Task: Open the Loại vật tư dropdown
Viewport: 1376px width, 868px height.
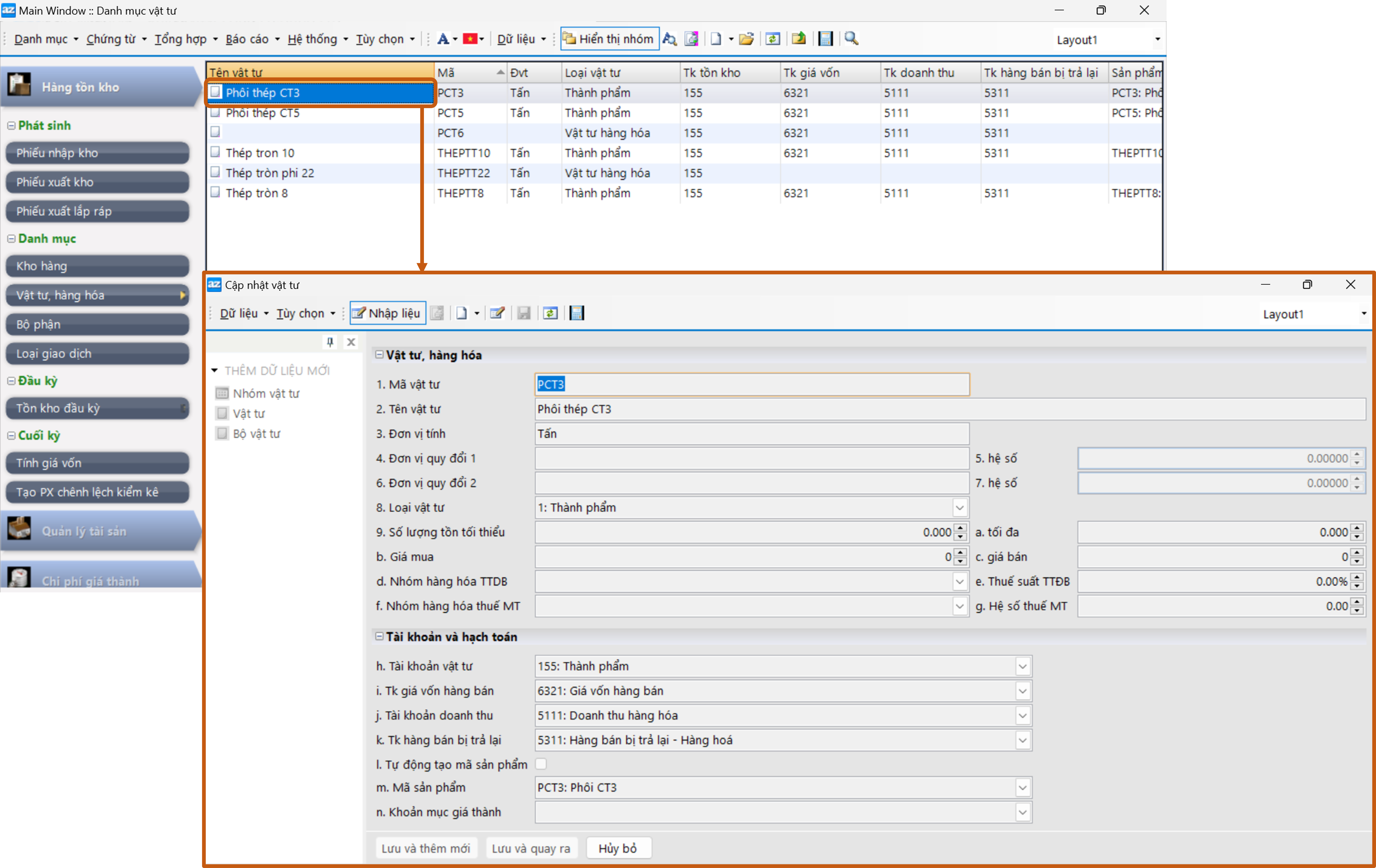Action: tap(959, 508)
